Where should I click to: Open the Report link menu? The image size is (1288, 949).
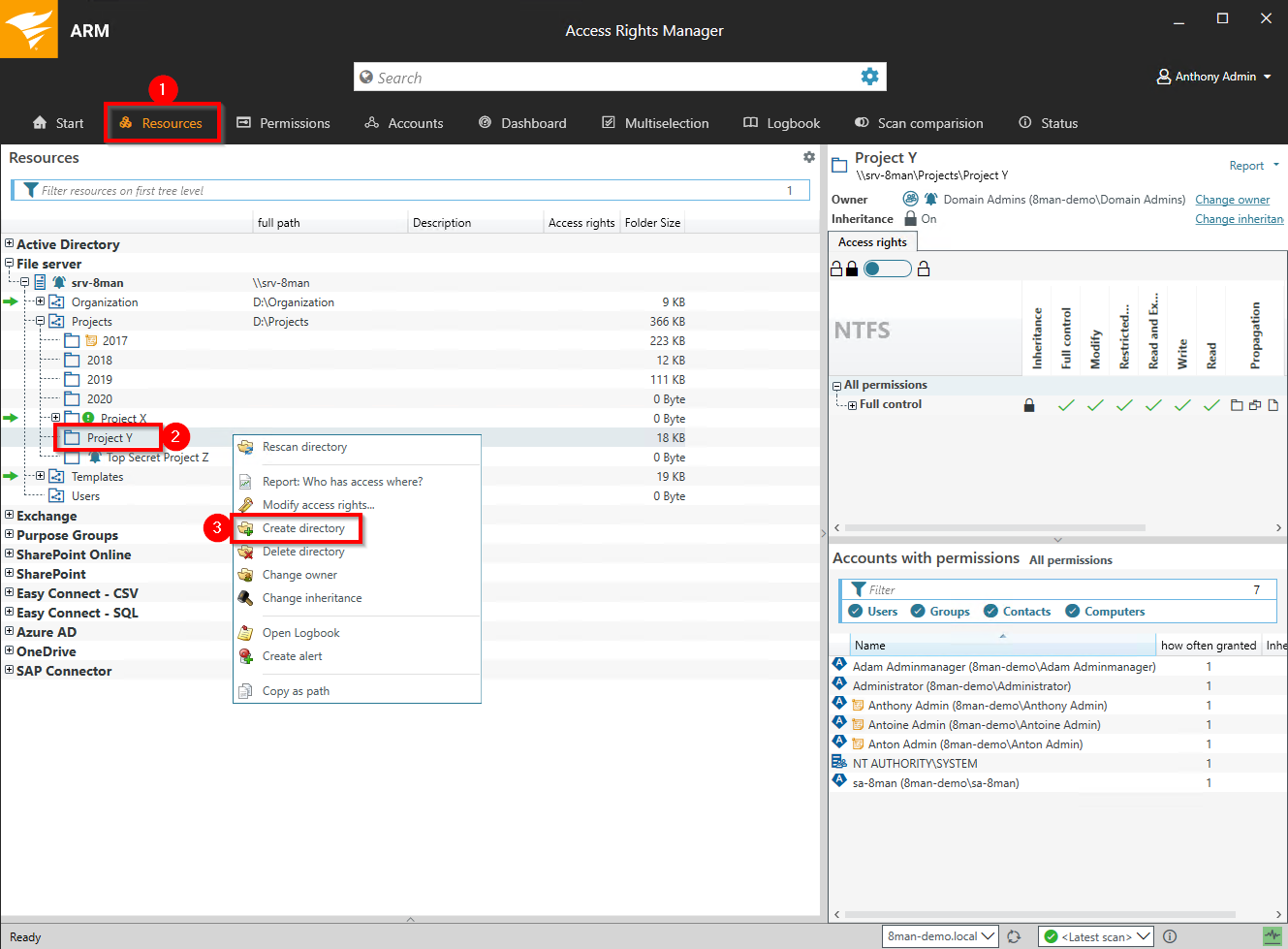tap(1253, 166)
